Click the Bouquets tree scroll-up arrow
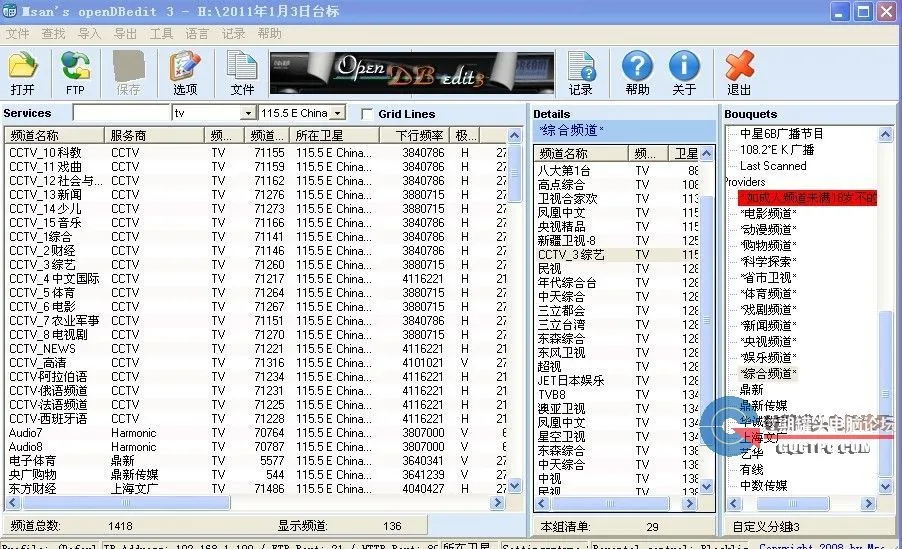Screen dimensions: 902x549 pos(886,135)
